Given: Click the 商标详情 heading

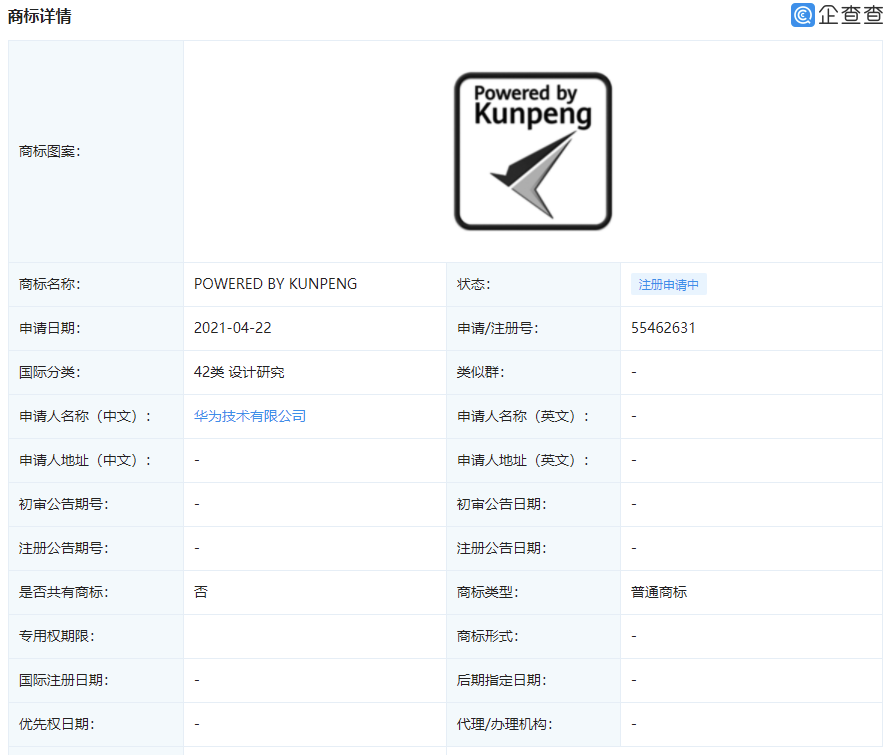Looking at the screenshot, I should pyautogui.click(x=40, y=16).
